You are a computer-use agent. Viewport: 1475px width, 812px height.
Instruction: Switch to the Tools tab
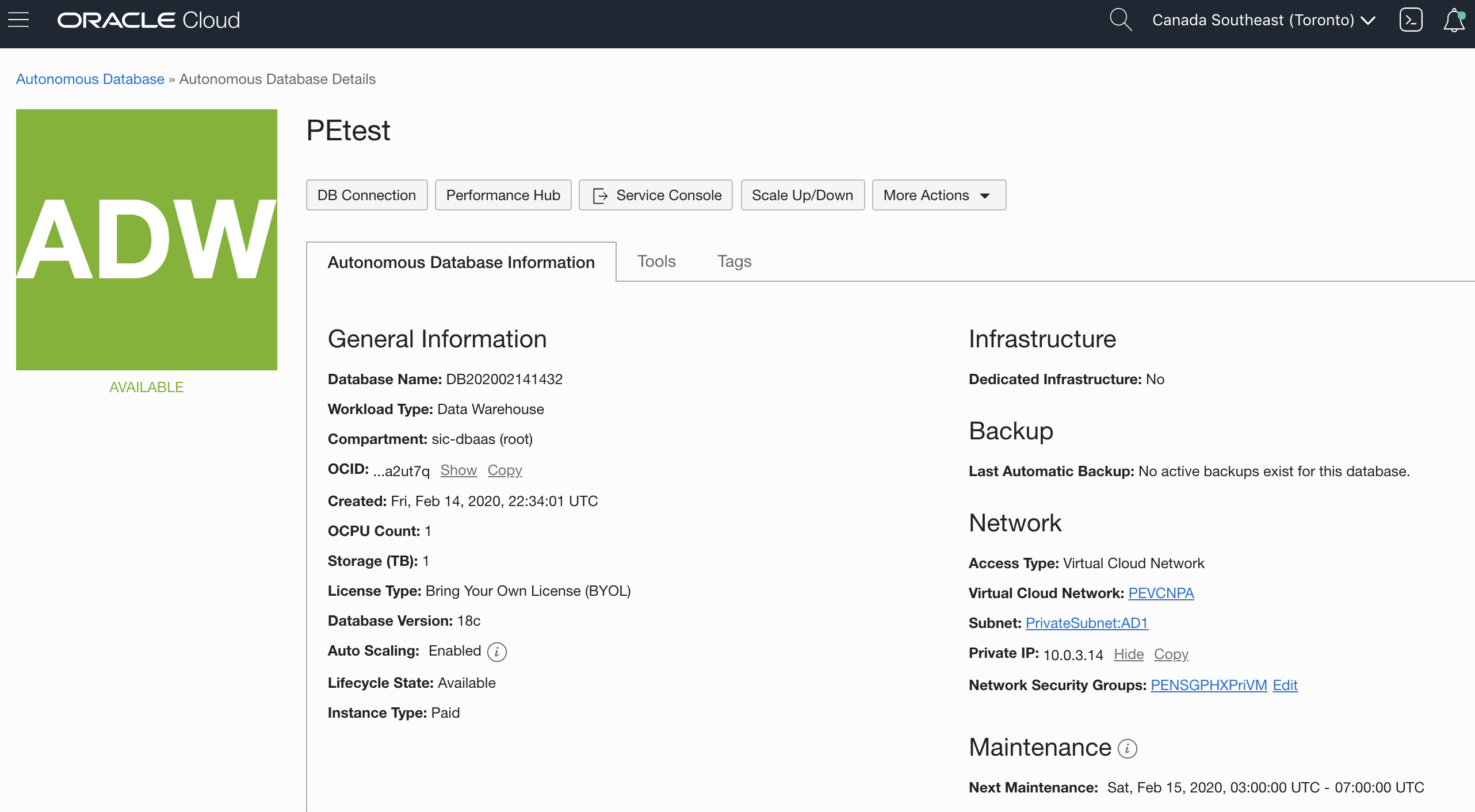[656, 261]
